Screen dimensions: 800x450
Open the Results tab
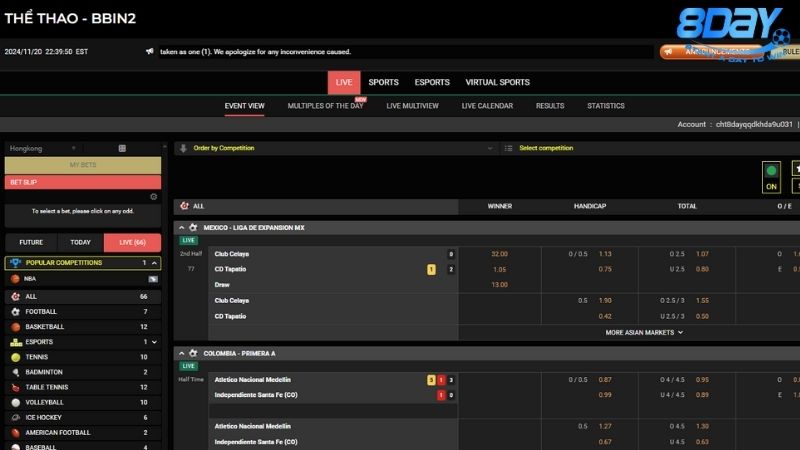(550, 106)
